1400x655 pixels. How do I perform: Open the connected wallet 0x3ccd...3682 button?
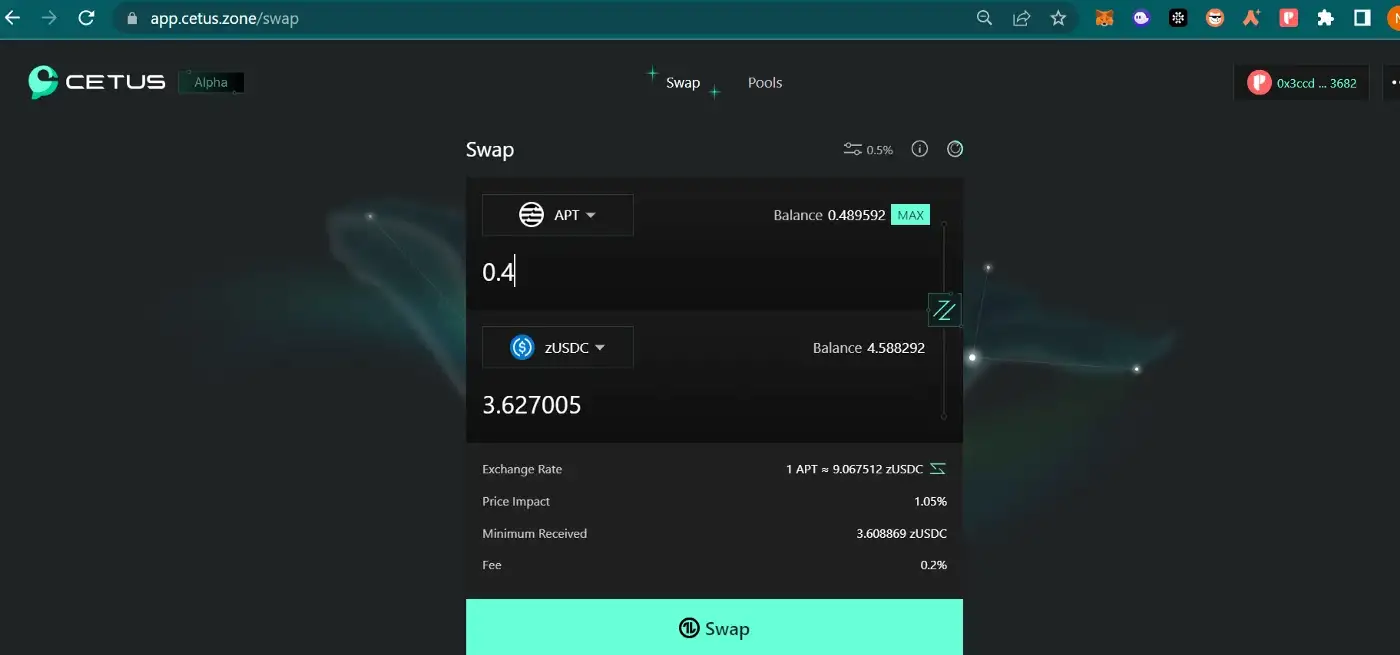[x=1301, y=83]
